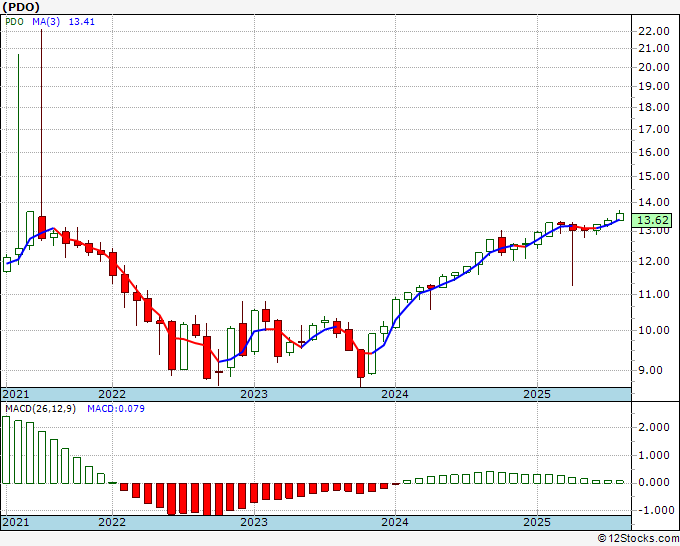Click the 14.00 price axis label
680x546 pixels.
(x=654, y=202)
